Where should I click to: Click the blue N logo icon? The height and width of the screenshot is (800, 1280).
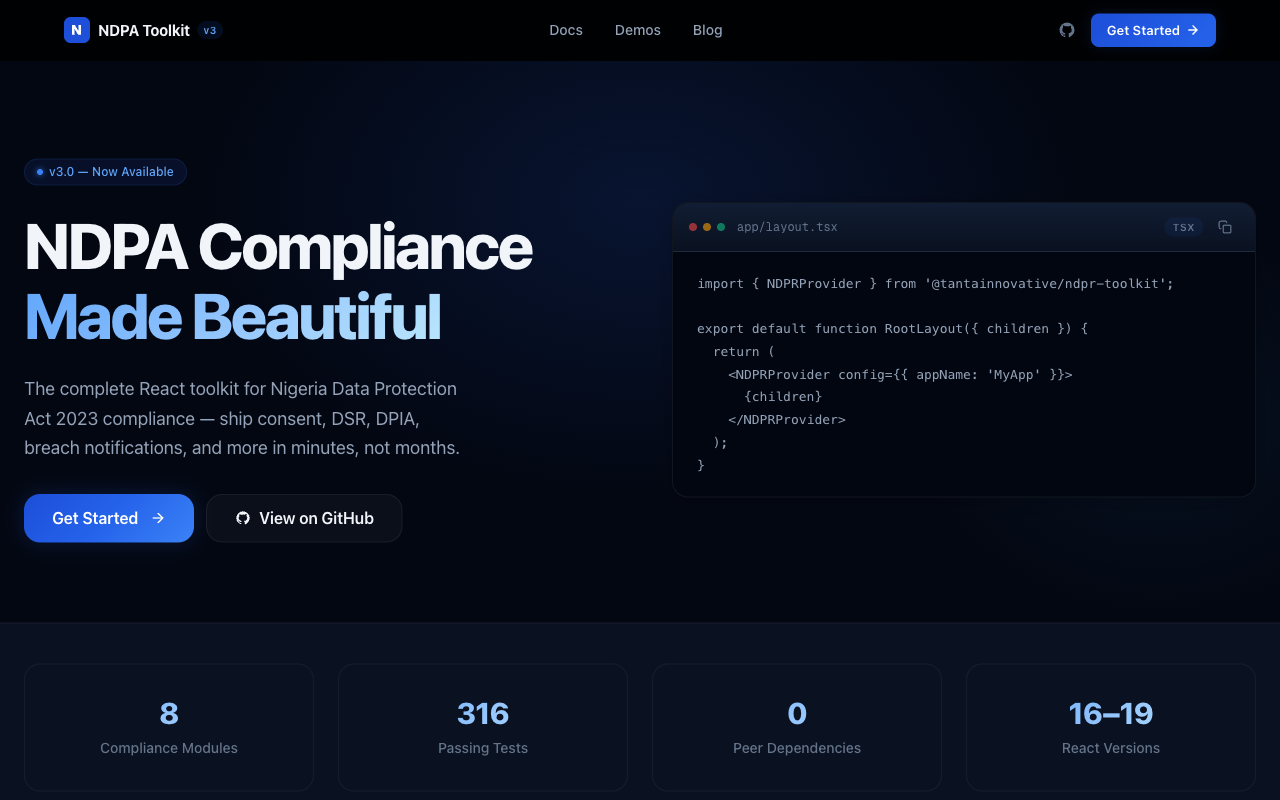tap(77, 30)
